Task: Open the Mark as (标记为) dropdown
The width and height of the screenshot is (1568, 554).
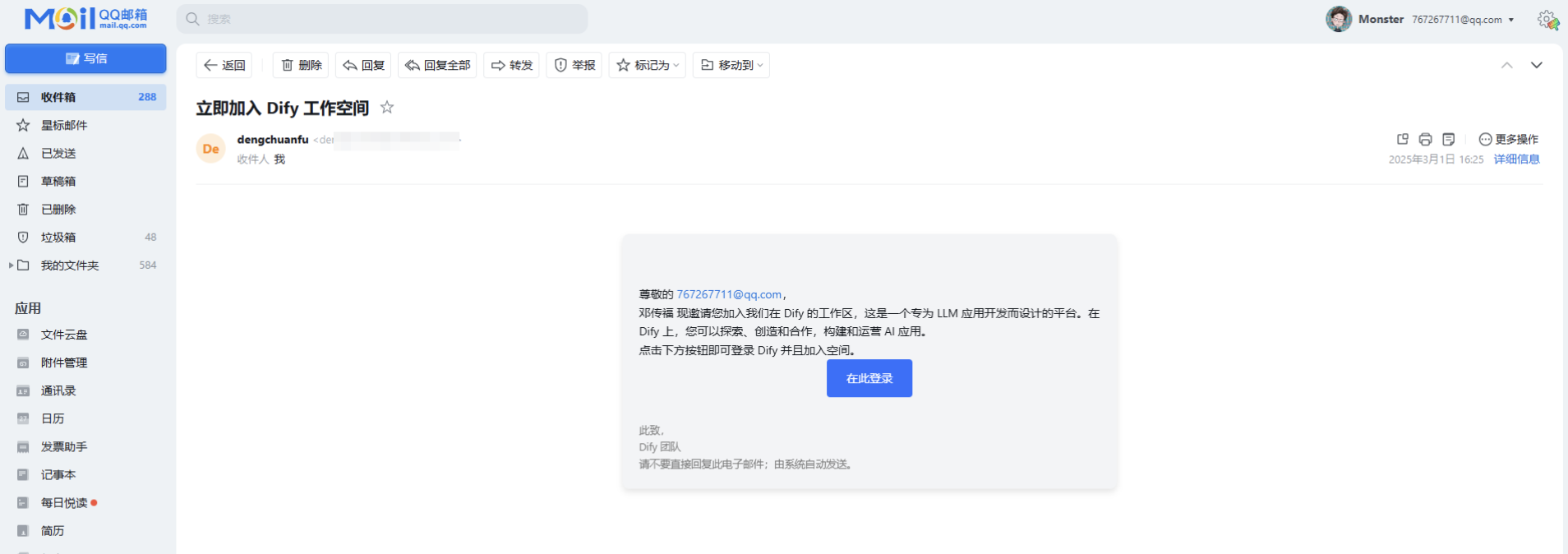Action: point(648,65)
